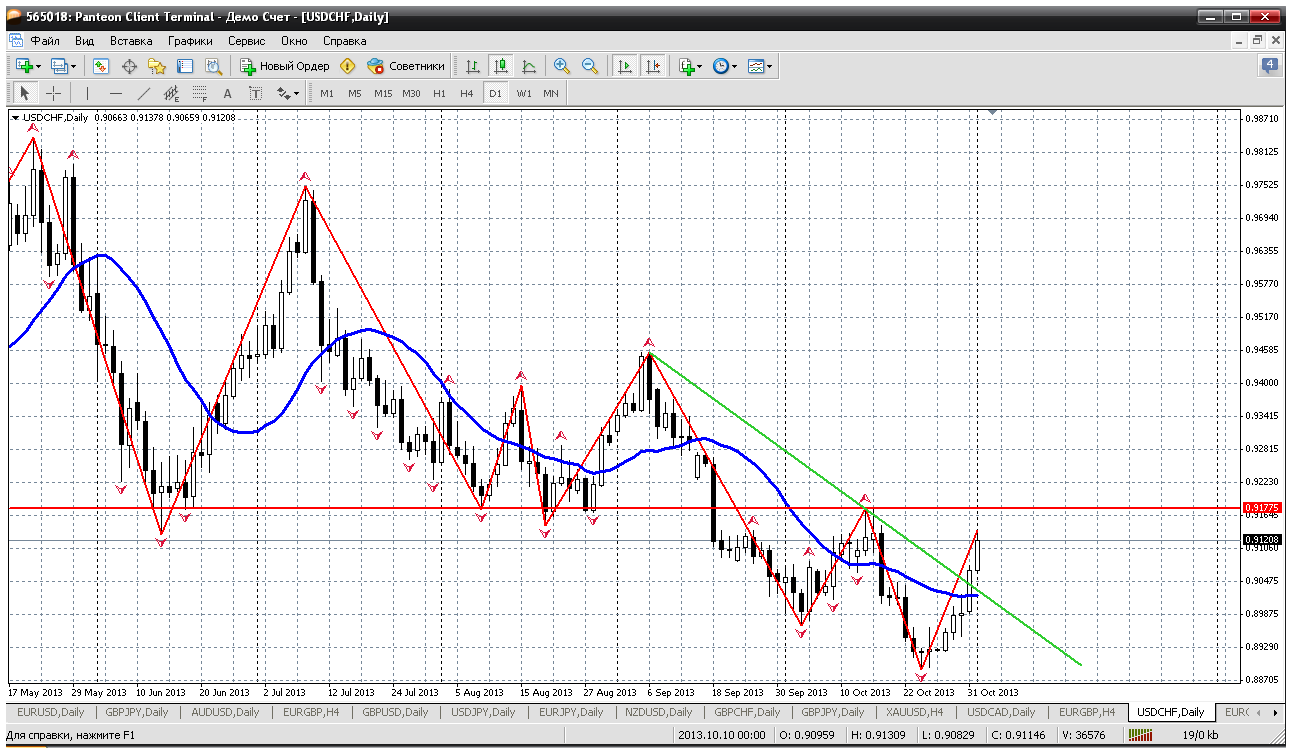Toggle chart Auto Scroll button
Image resolution: width=1289 pixels, height=748 pixels.
[625, 66]
